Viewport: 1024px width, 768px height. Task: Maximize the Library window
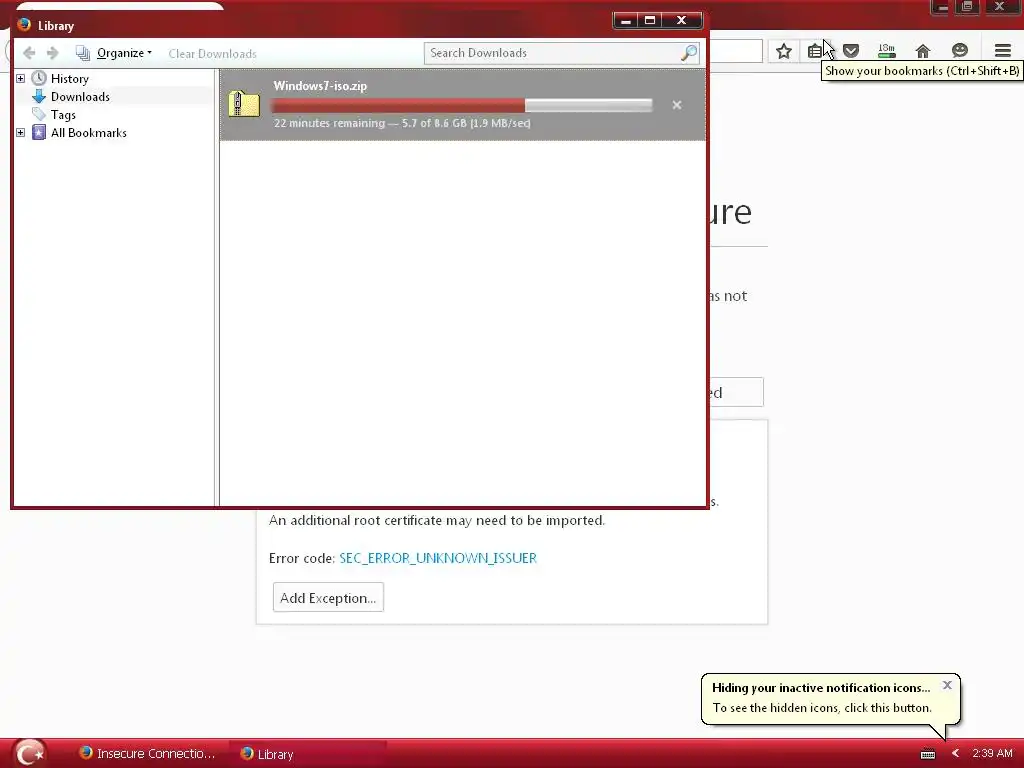click(650, 20)
